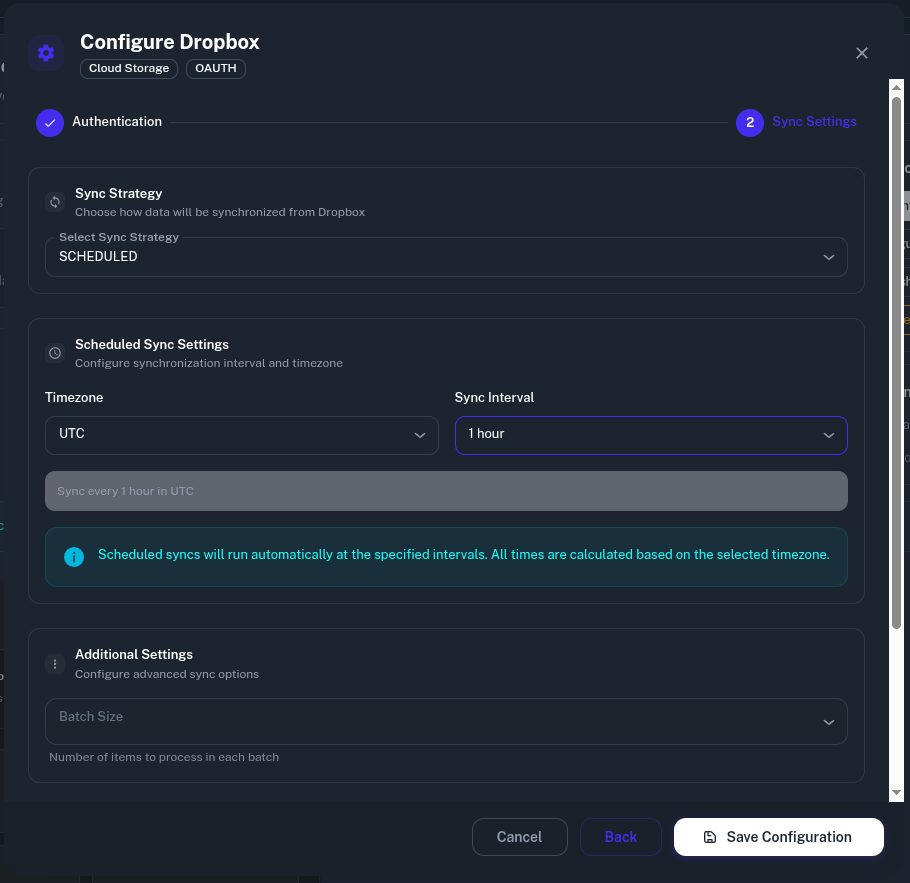Open the Timezone dropdown showing UTC
This screenshot has height=883, width=910.
point(242,435)
